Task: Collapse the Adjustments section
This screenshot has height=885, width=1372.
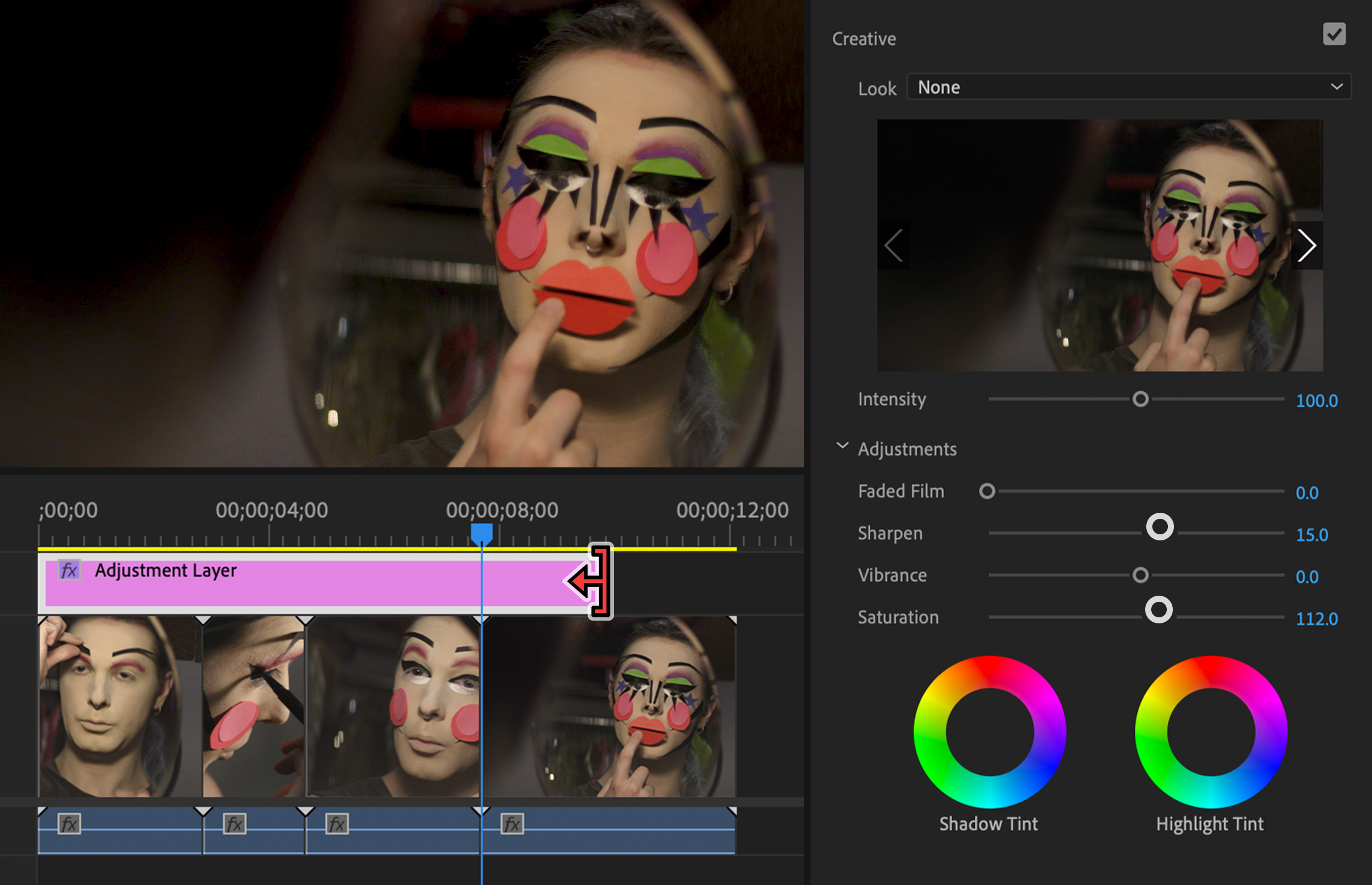Action: click(842, 446)
